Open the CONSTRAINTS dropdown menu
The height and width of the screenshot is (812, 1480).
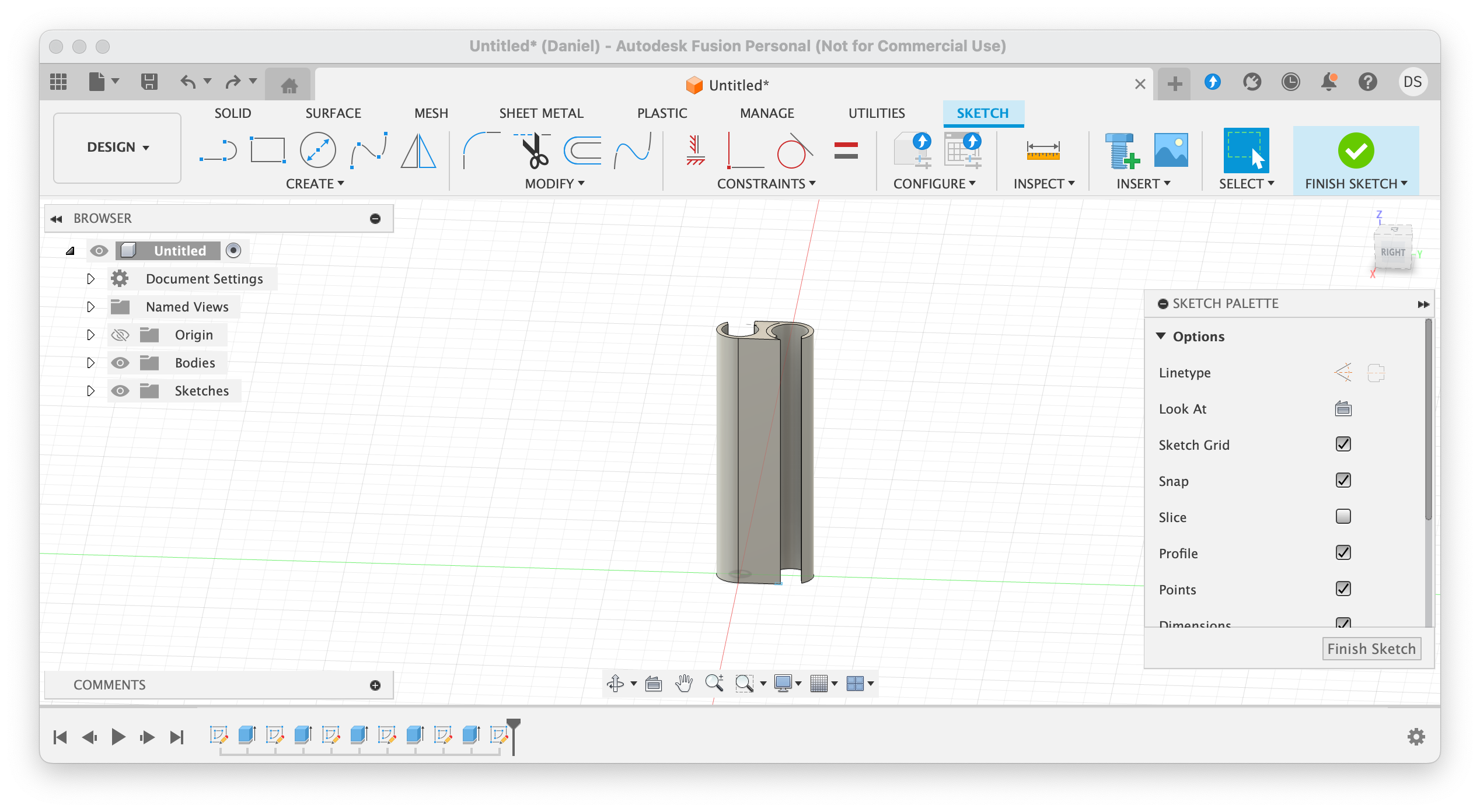pos(766,184)
